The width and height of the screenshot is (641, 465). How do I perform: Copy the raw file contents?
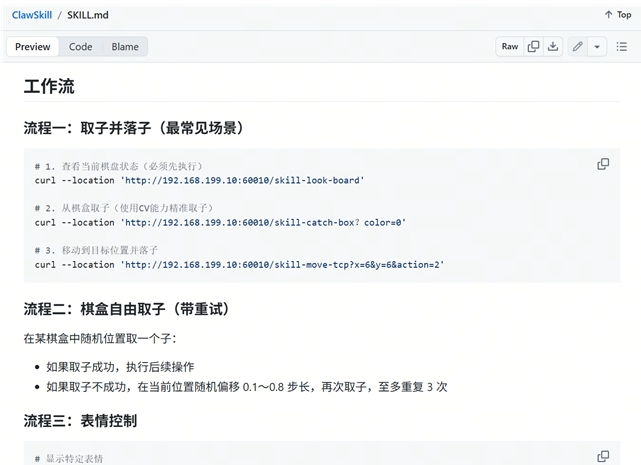pos(533,46)
